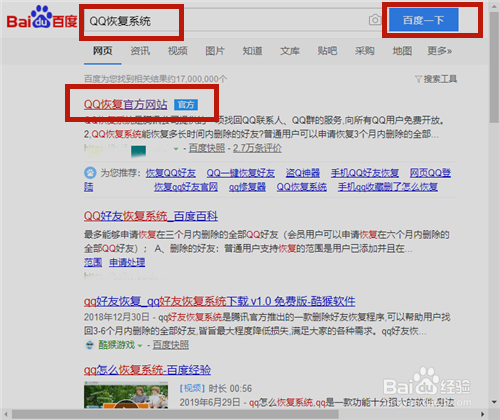
Task: Open 搜索工具 options
Action: 436,79
